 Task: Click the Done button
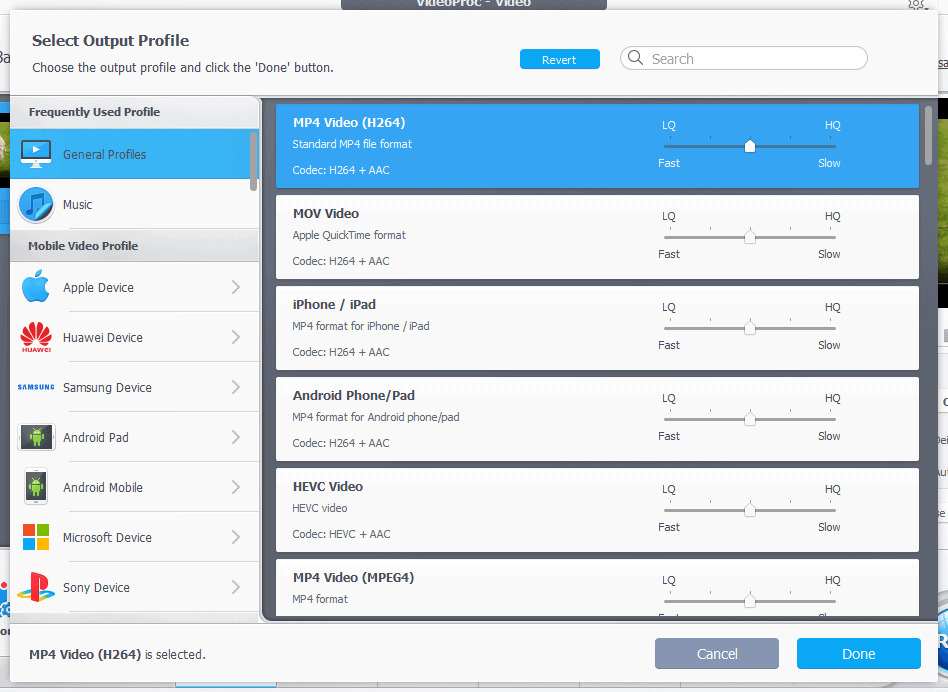[x=859, y=653]
